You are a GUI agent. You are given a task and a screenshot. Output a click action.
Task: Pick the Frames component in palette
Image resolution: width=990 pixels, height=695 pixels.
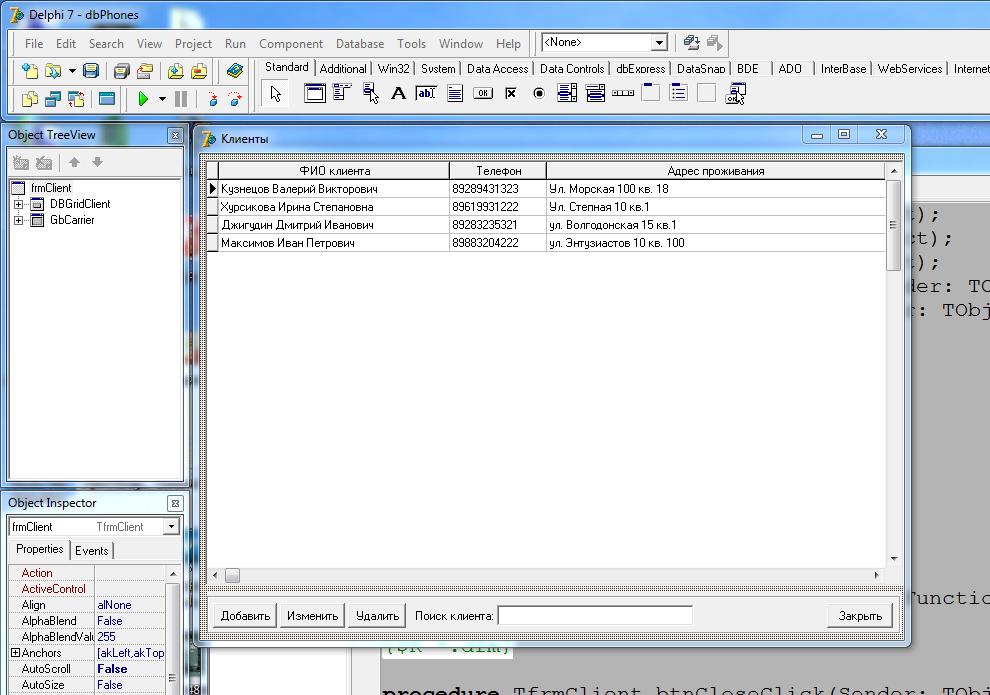[314, 93]
